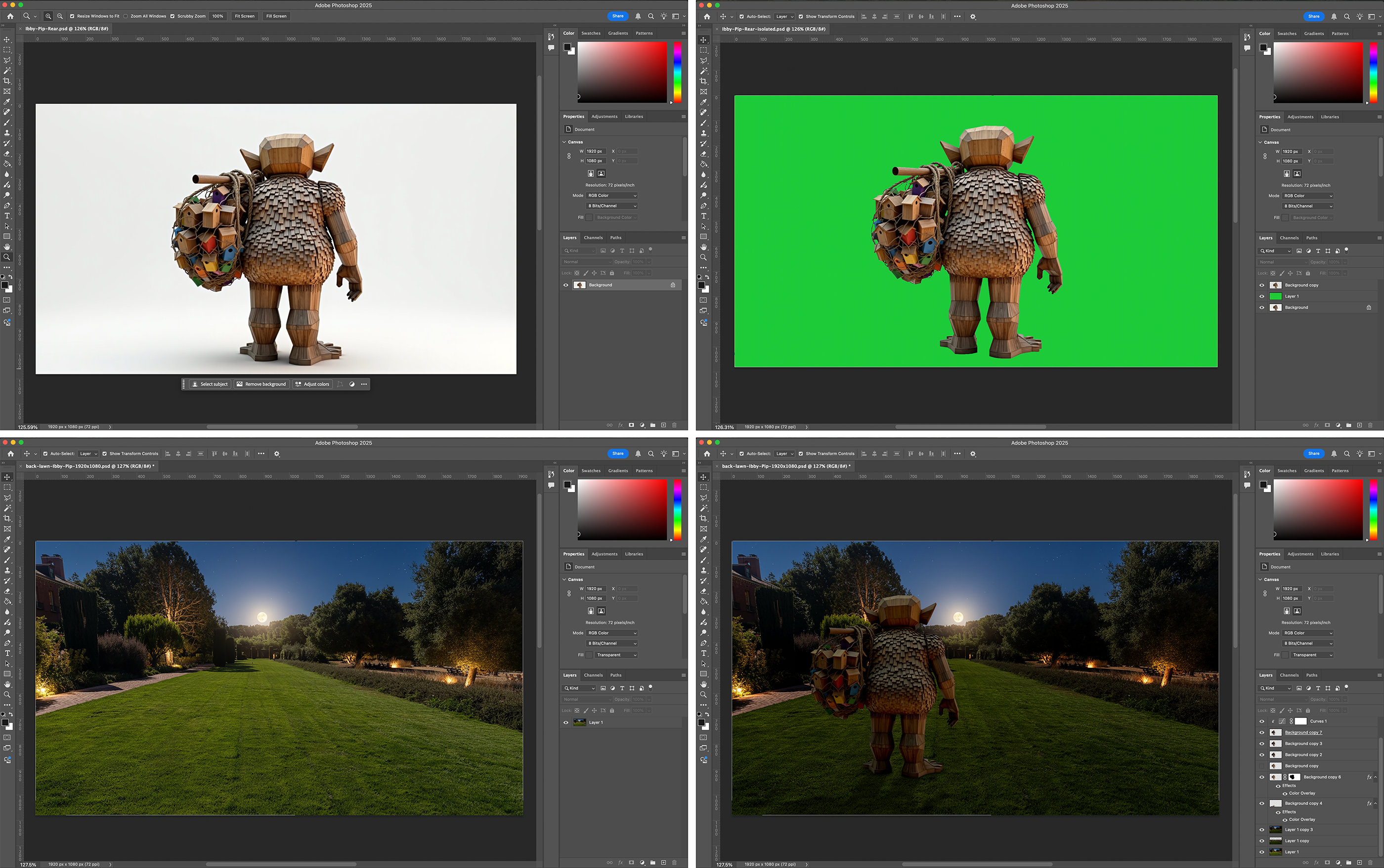
Task: Collapse effects list of Background copy 4
Action: pyautogui.click(x=1376, y=803)
